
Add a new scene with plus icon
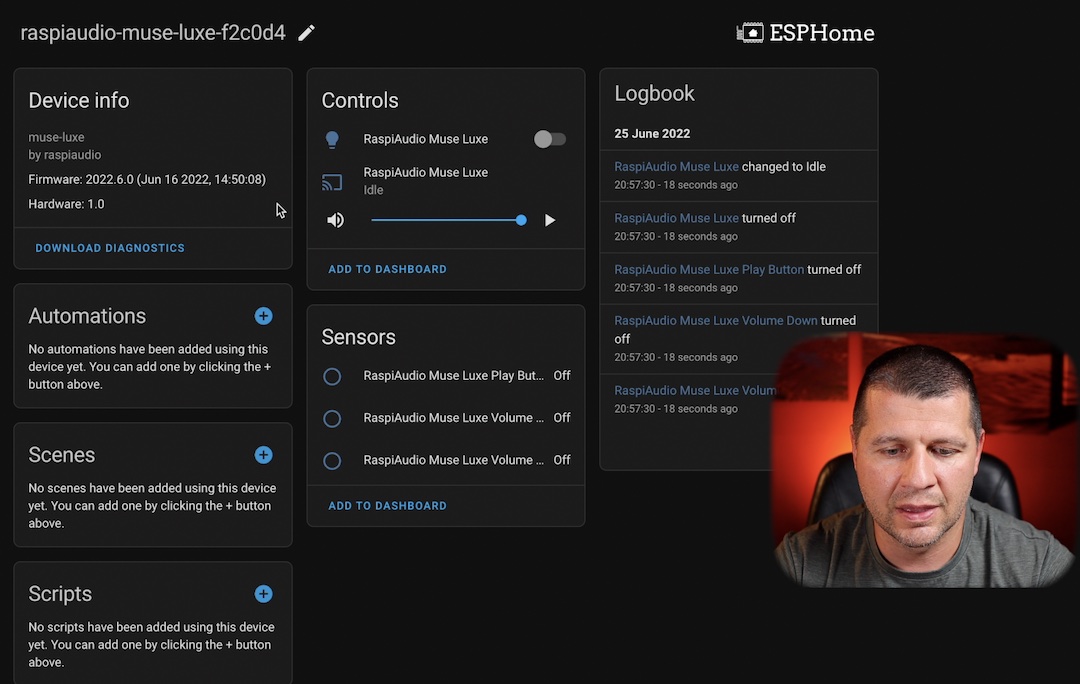pyautogui.click(x=263, y=455)
